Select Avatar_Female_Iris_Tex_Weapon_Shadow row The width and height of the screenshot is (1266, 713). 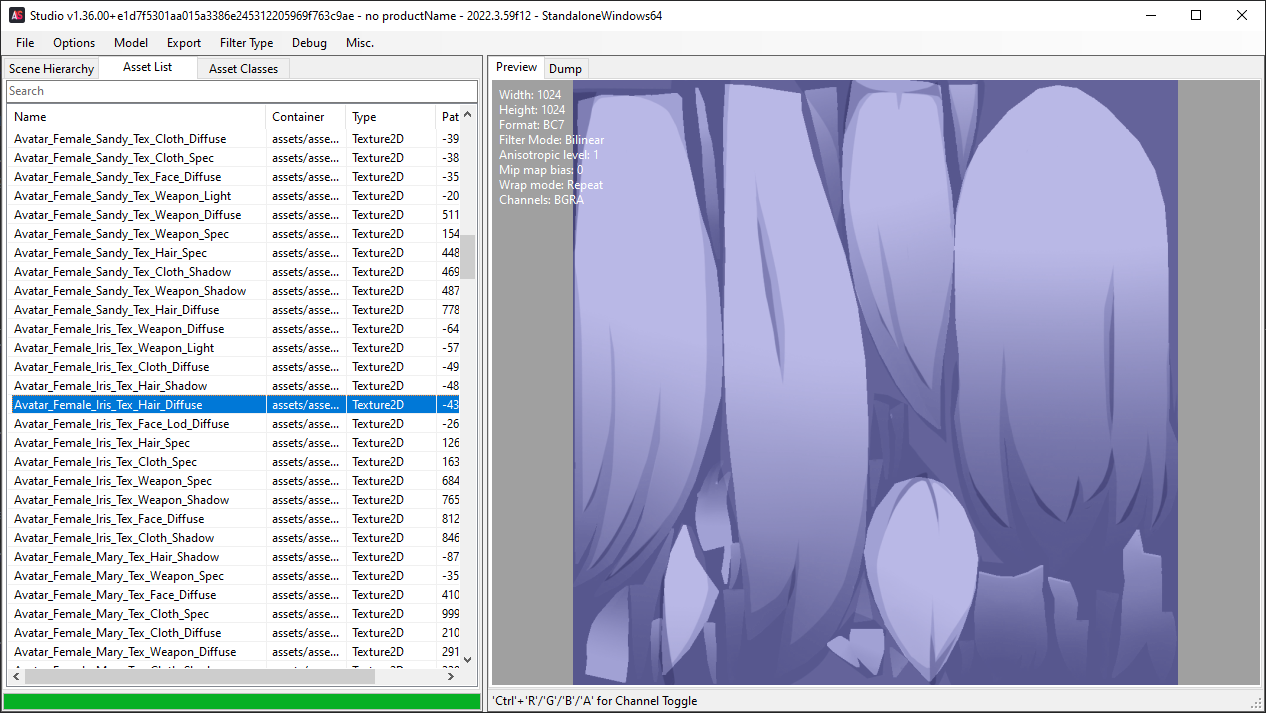pyautogui.click(x=234, y=500)
